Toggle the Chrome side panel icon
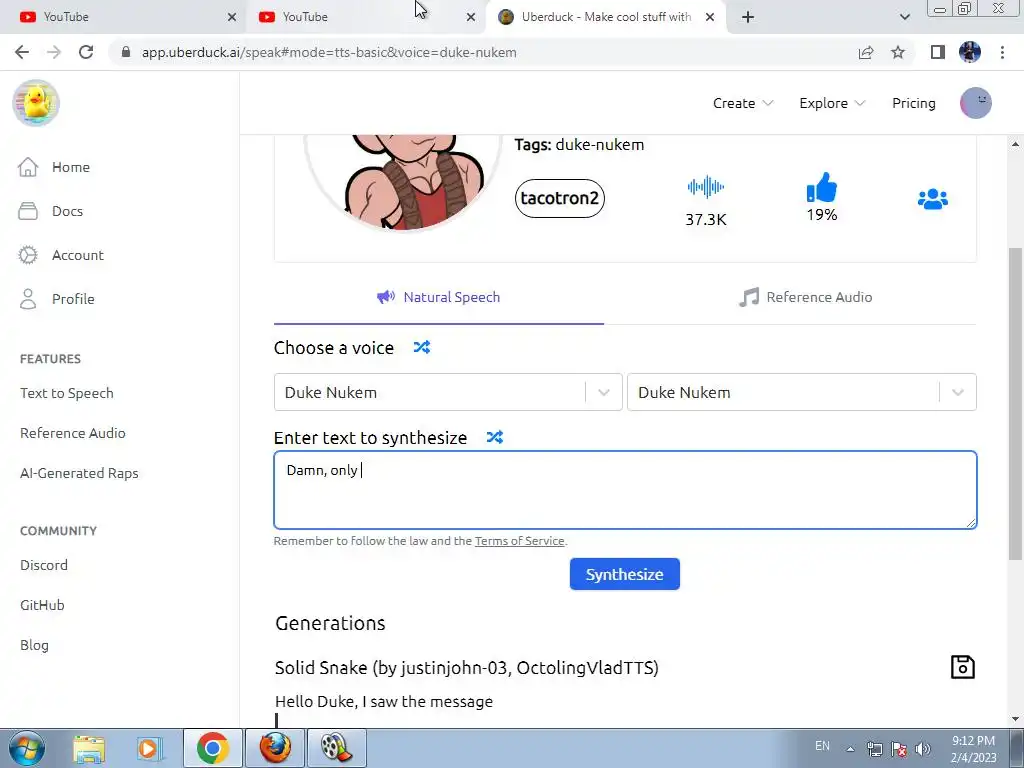This screenshot has height=768, width=1024. [938, 52]
